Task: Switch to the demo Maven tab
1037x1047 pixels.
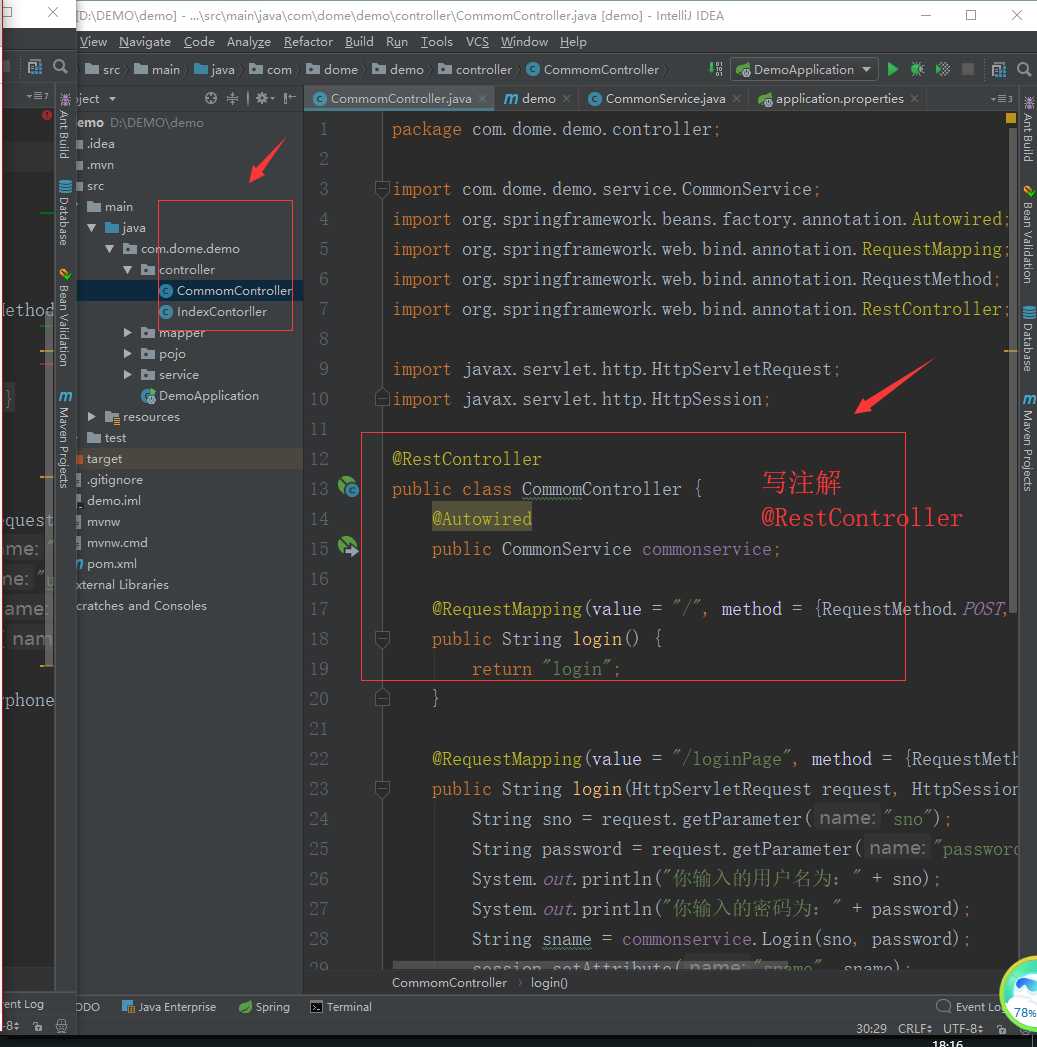Action: click(538, 99)
